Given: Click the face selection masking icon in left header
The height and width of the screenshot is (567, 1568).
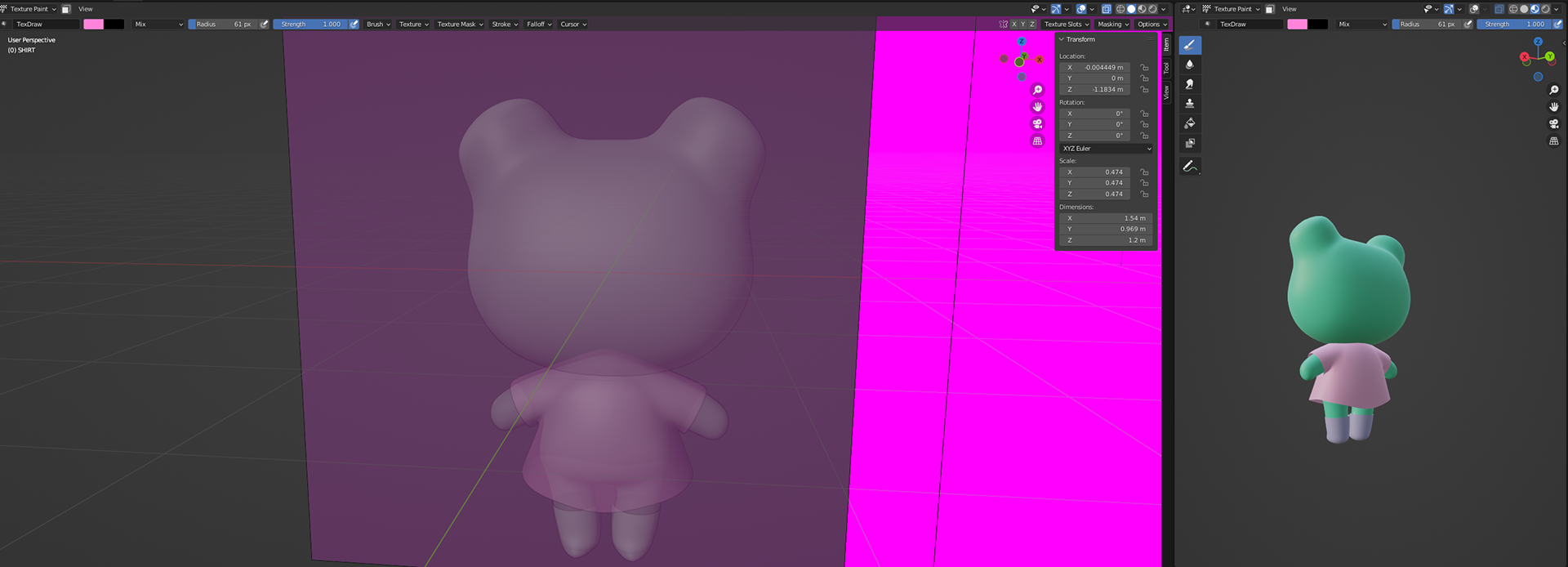Looking at the screenshot, I should click(66, 9).
